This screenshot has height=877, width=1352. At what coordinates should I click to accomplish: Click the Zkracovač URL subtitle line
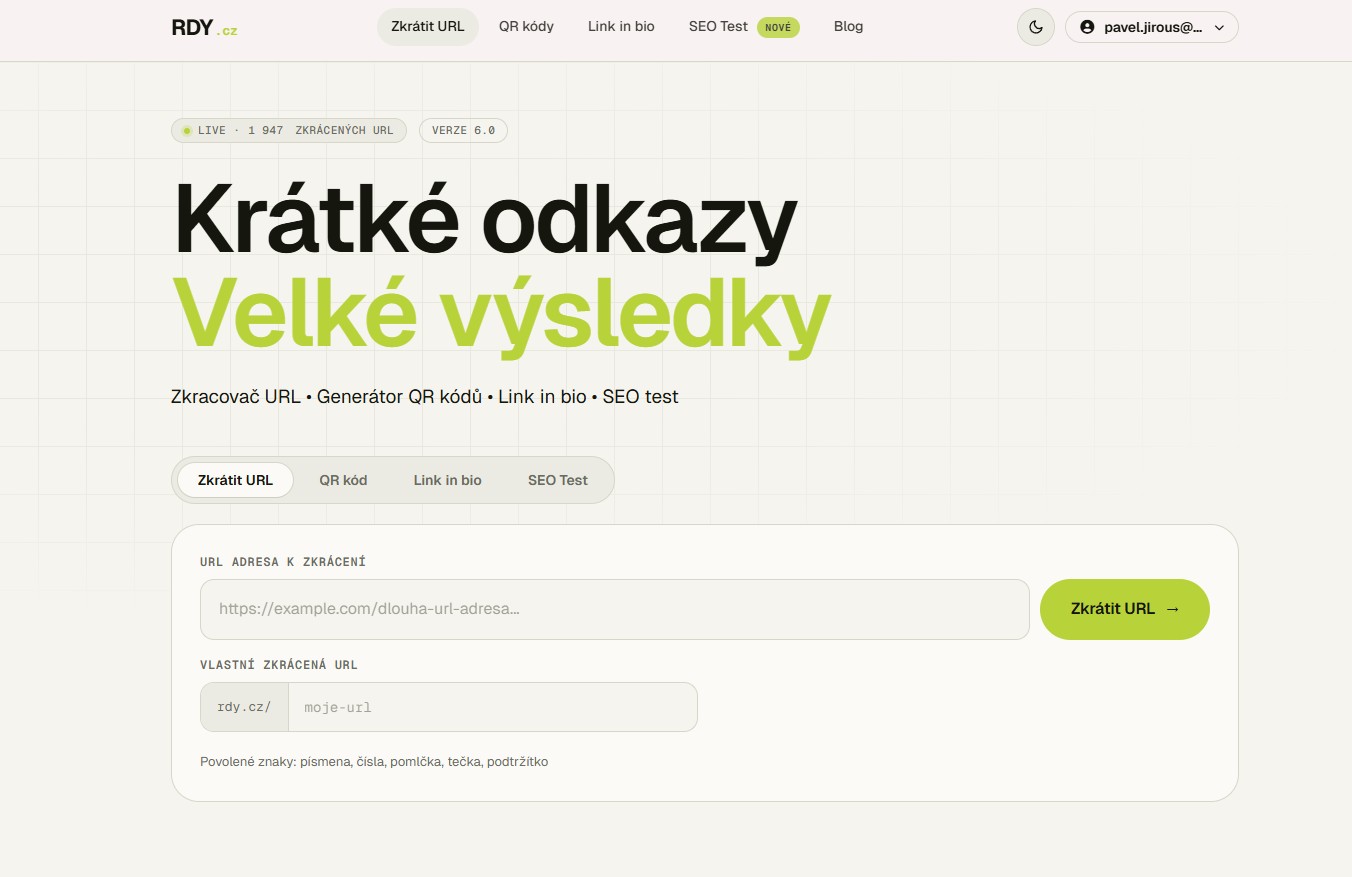click(x=425, y=397)
